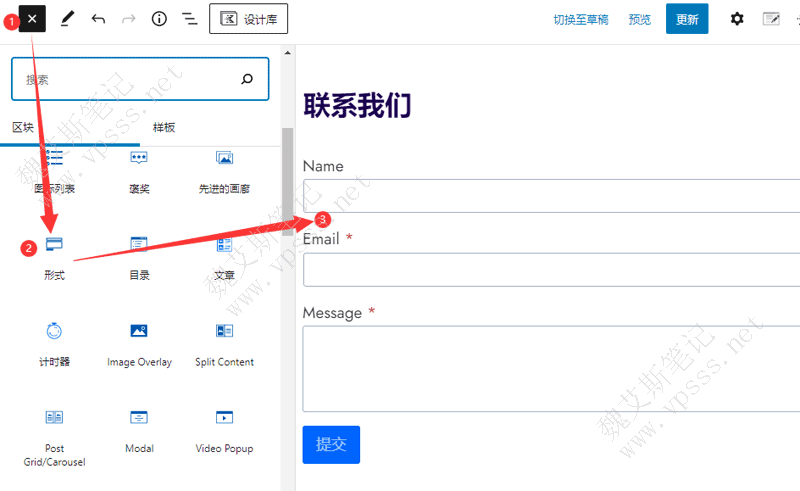Click the Message textarea
Viewport: 800px width, 491px height.
(552, 369)
